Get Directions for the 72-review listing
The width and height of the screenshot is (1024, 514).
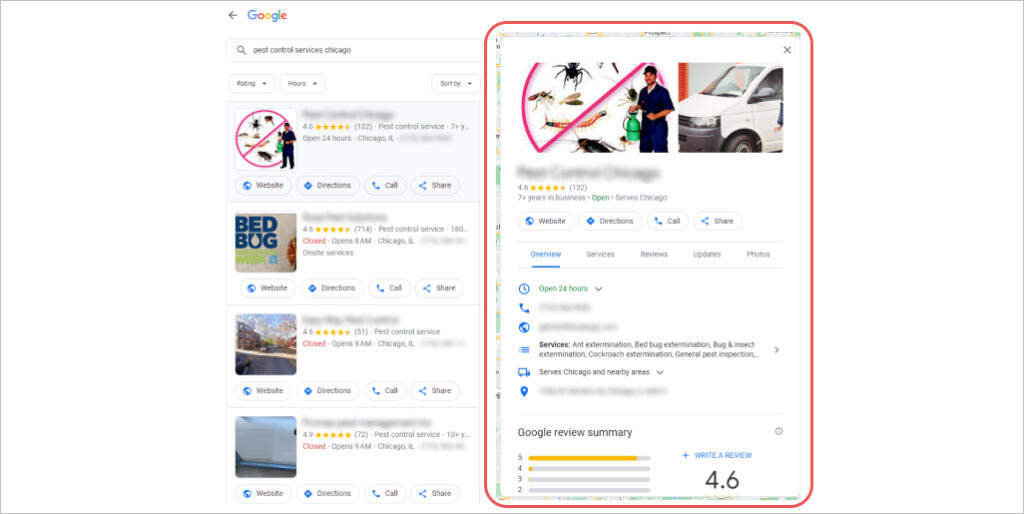[x=328, y=493]
